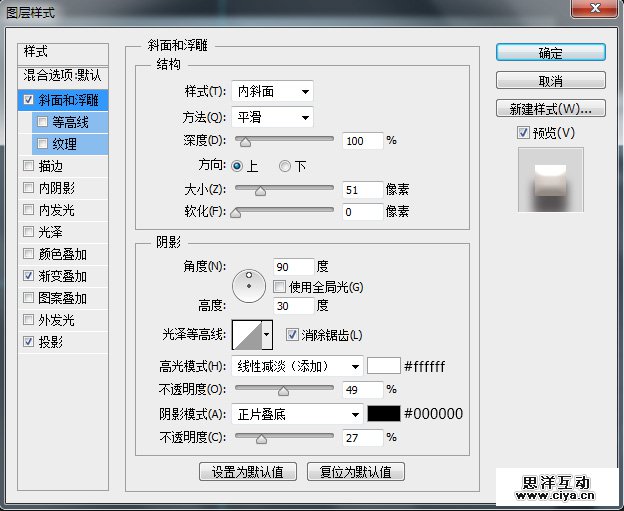Open 样式(T) dropdown showing 内斜面
The height and width of the screenshot is (511, 624).
click(272, 92)
